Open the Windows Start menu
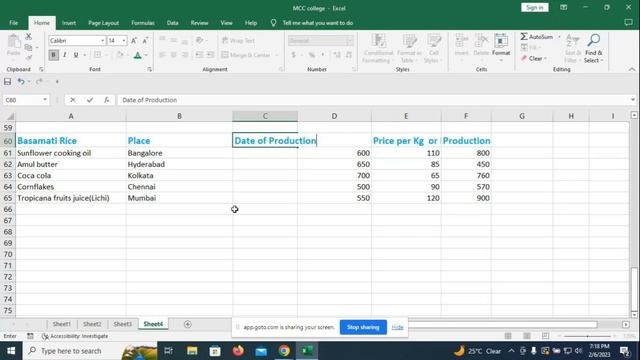 coord(11,351)
